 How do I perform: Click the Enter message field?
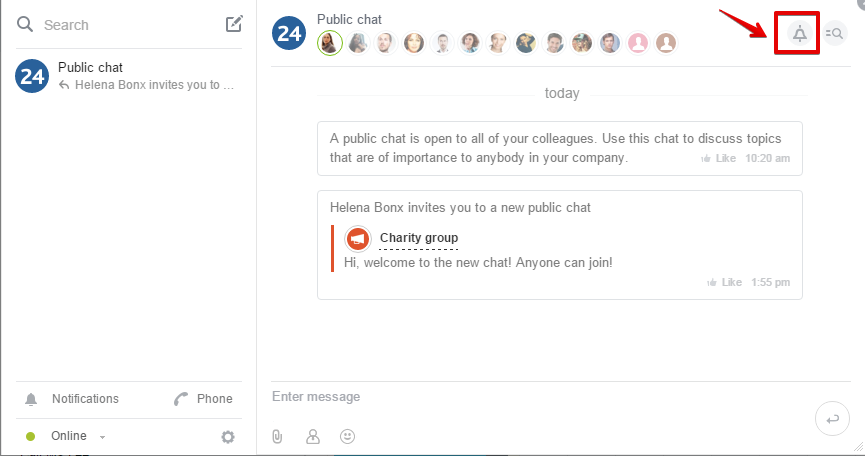[541, 396]
